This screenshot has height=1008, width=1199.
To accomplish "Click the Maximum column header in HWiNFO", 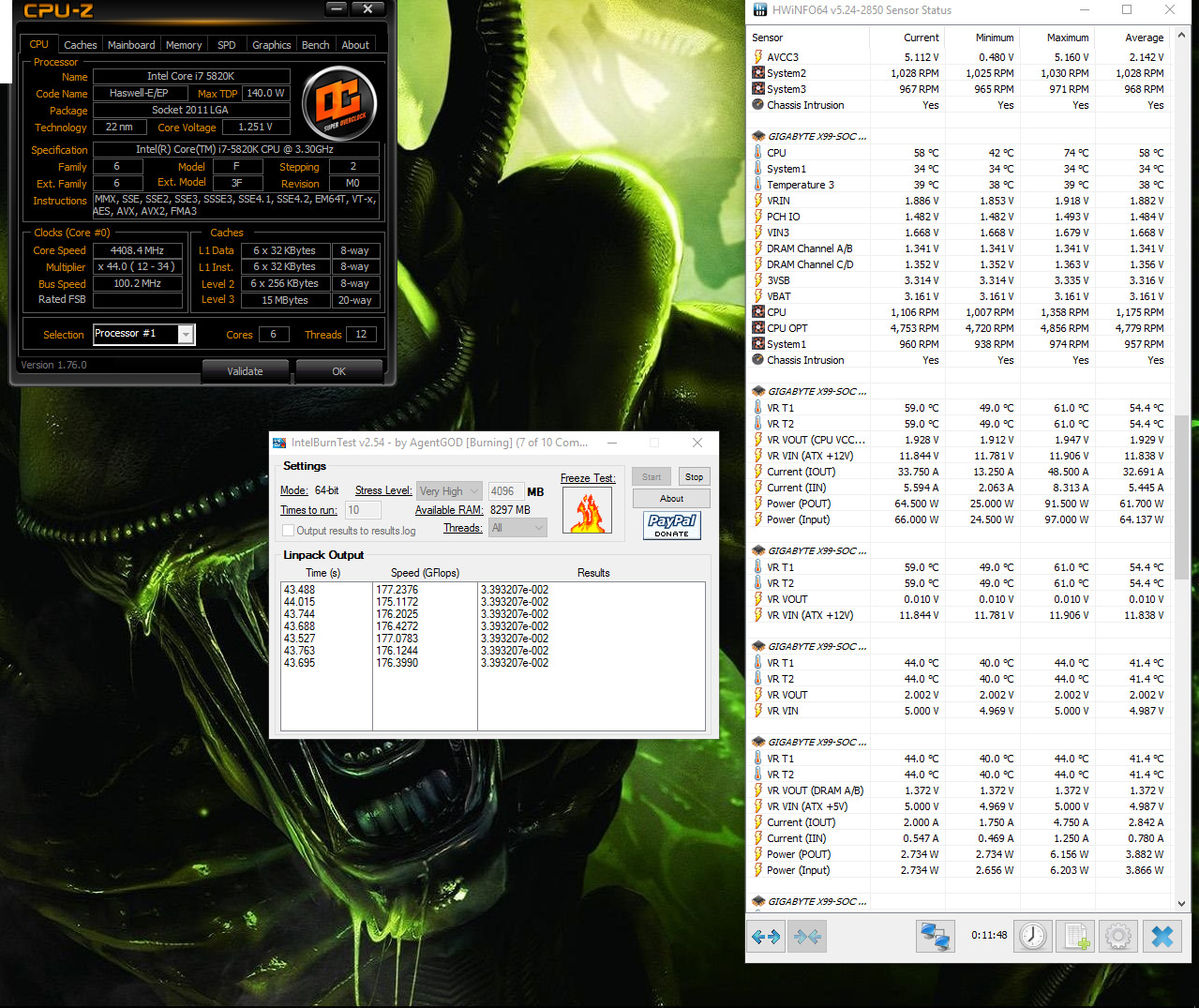I will 1057,38.
